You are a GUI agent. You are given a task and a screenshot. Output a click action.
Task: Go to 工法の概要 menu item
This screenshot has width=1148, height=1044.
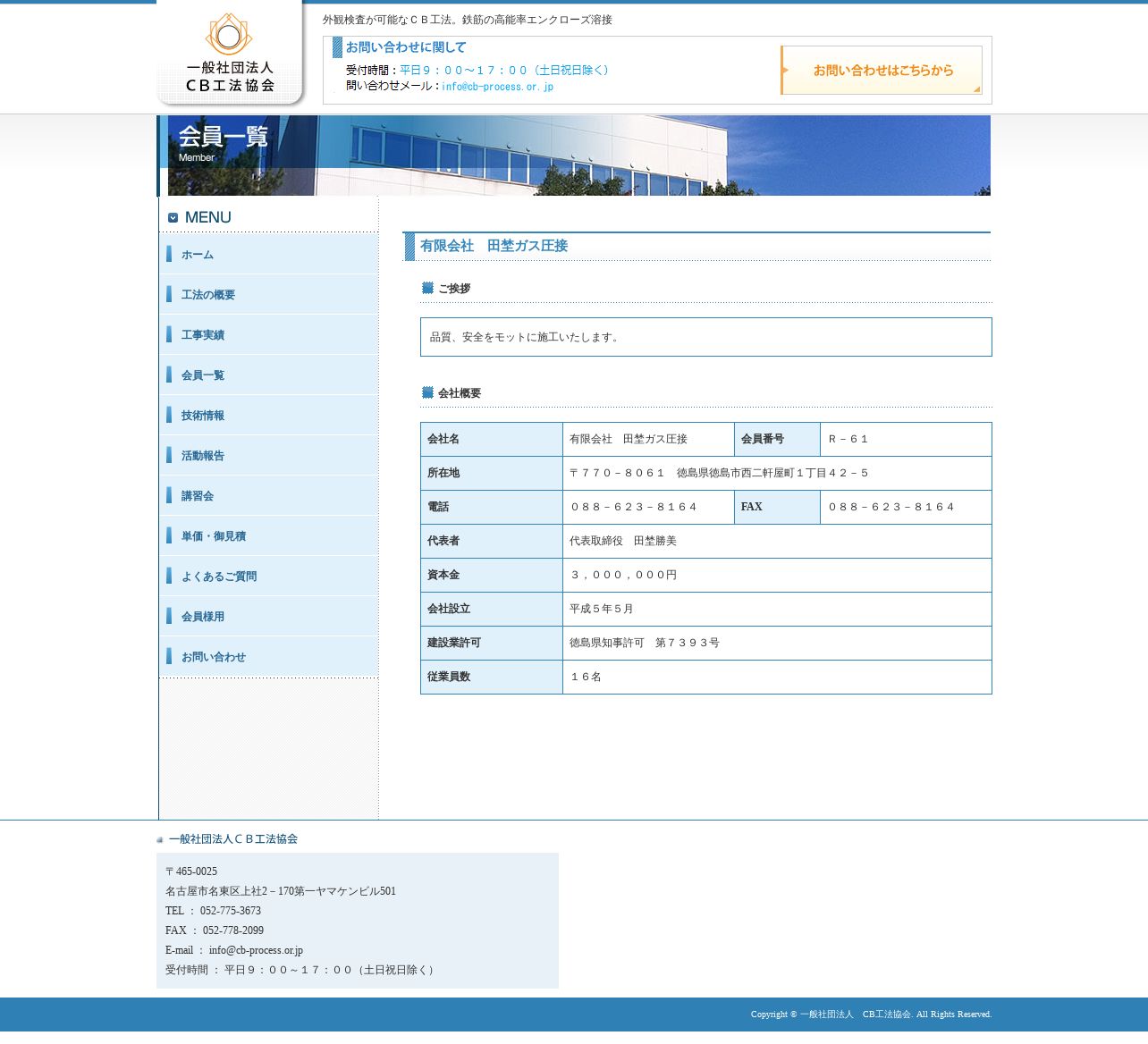pyautogui.click(x=268, y=295)
